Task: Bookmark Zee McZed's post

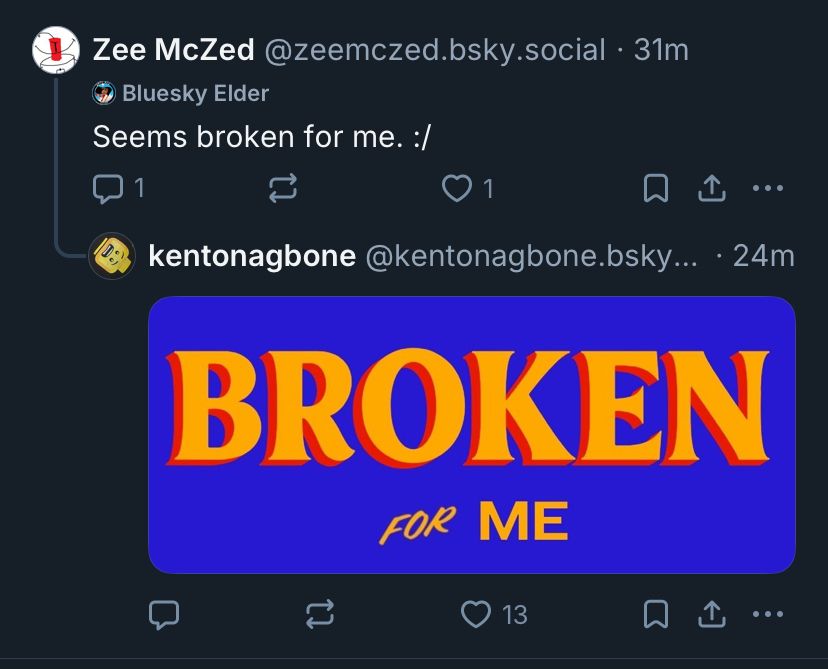Action: tap(655, 185)
